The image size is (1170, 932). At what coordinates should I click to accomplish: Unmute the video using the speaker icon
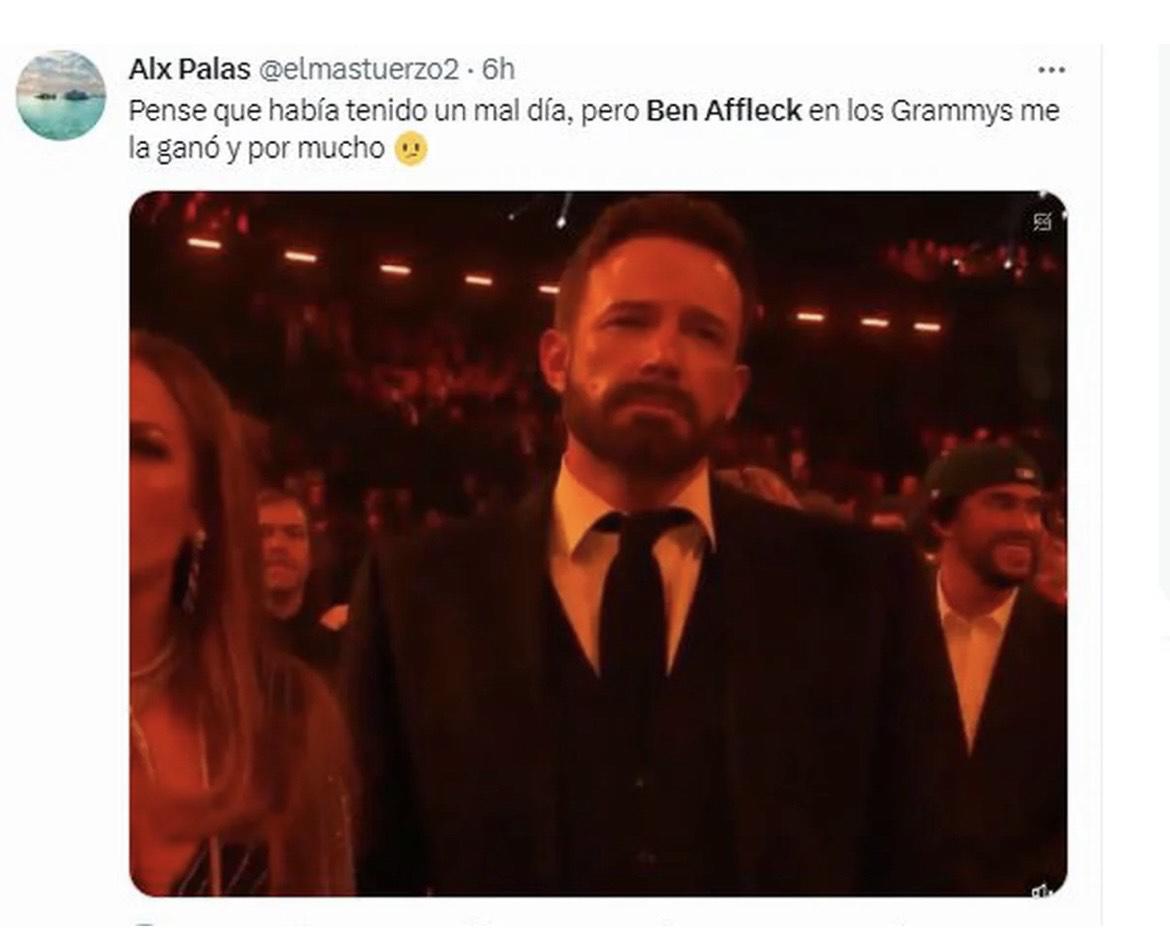click(x=1041, y=890)
